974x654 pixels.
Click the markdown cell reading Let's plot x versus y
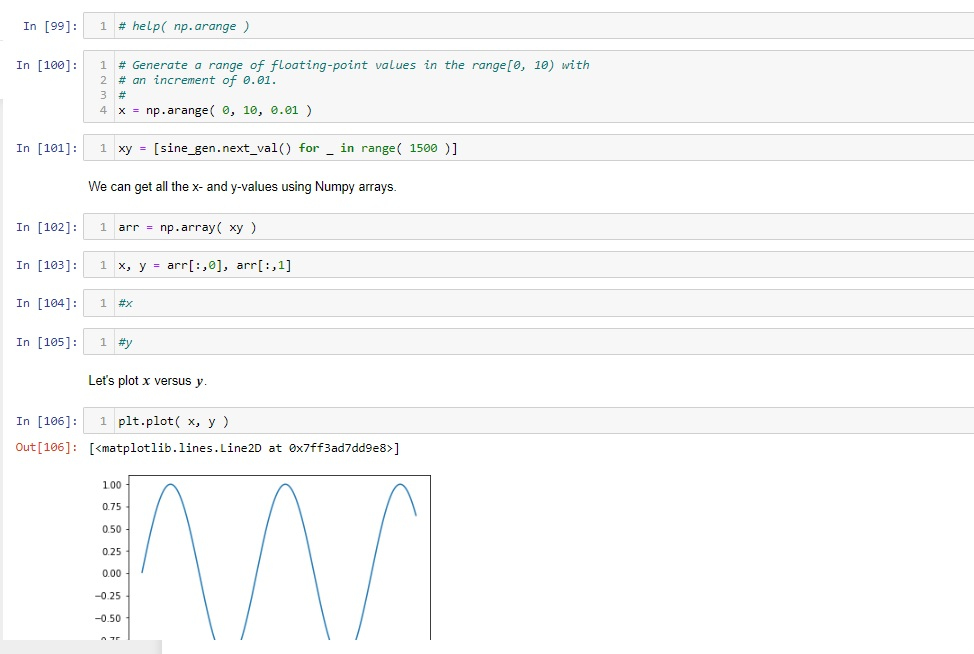coord(150,380)
